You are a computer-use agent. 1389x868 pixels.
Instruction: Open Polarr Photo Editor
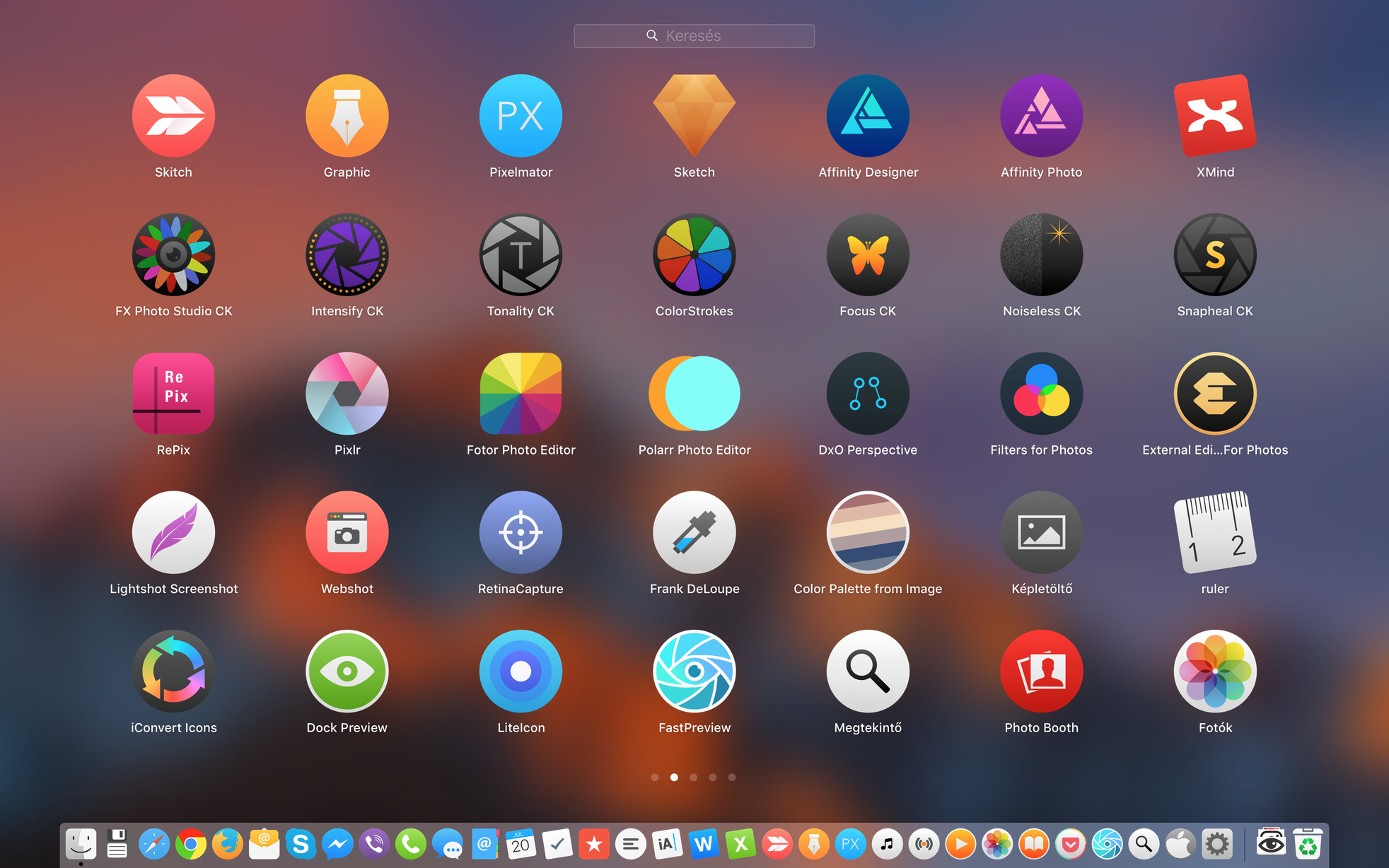(694, 394)
